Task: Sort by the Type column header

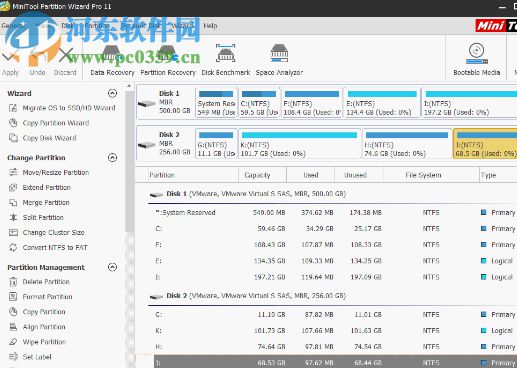Action: pos(498,175)
